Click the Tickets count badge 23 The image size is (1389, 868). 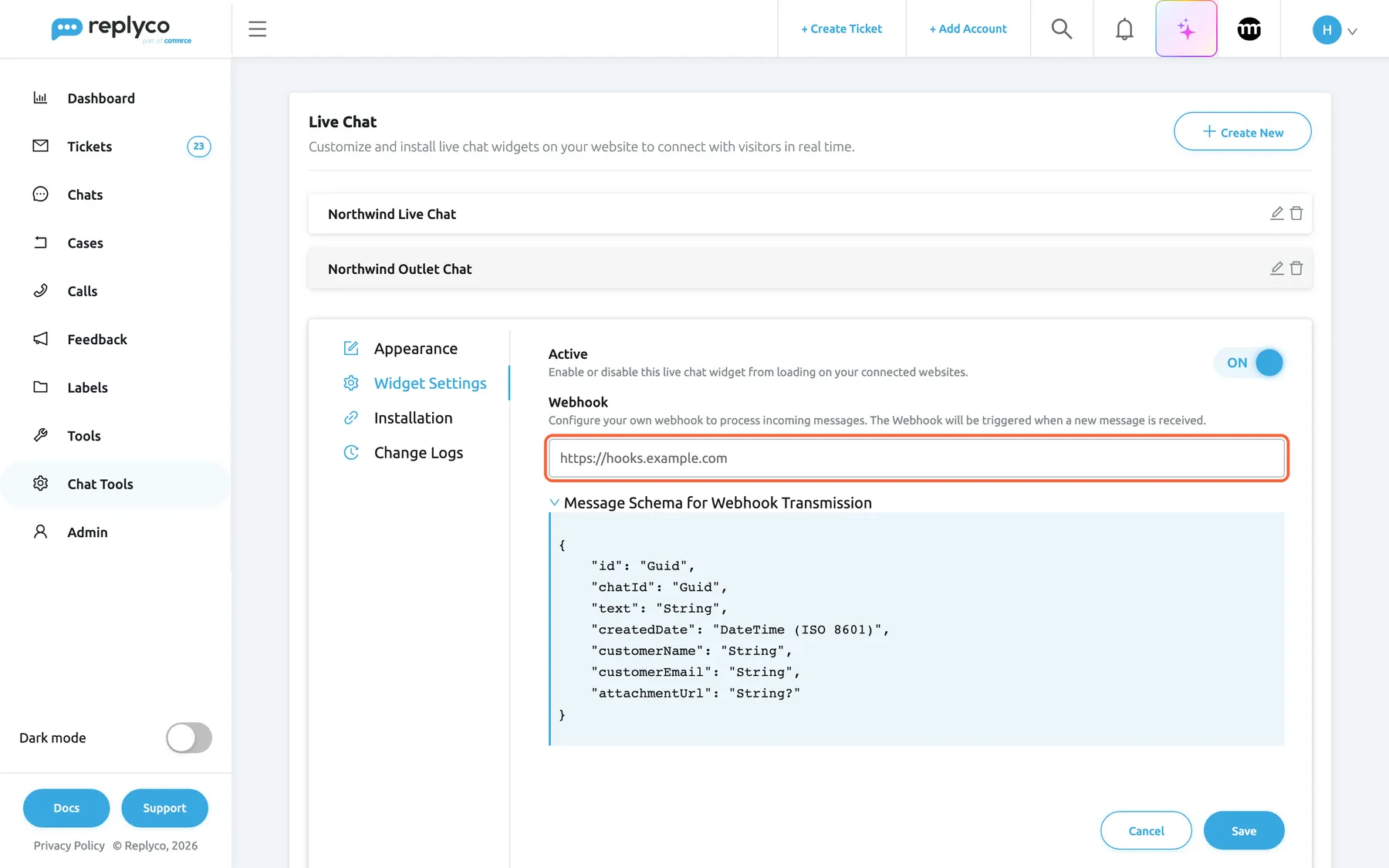199,147
